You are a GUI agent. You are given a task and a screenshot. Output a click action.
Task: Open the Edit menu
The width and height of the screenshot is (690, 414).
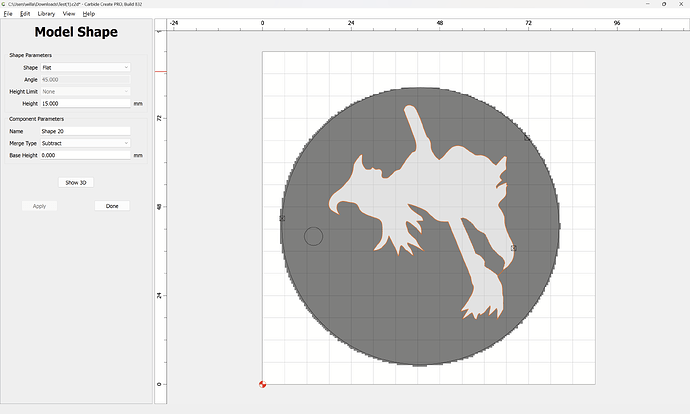(25, 14)
